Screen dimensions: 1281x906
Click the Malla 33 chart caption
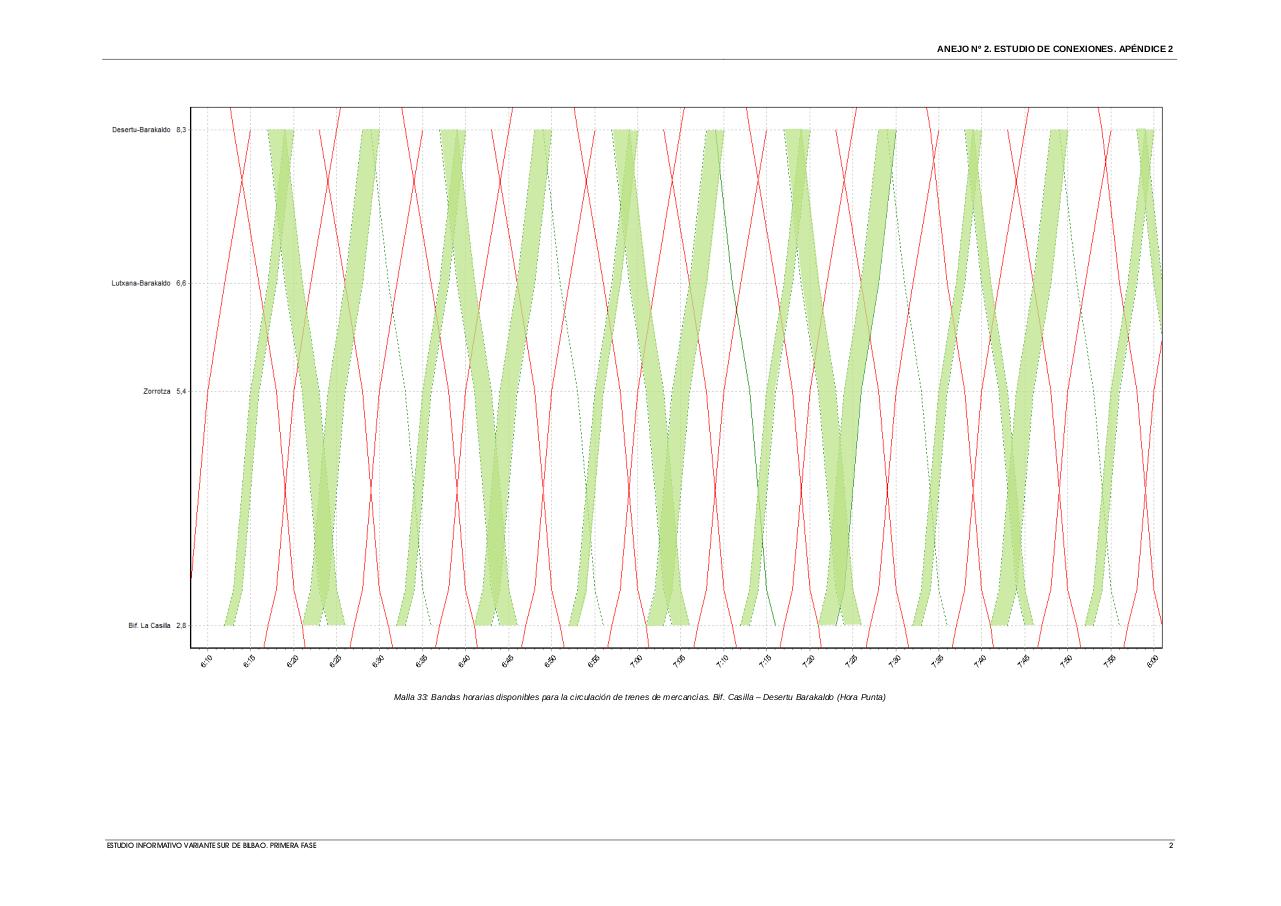tap(640, 697)
